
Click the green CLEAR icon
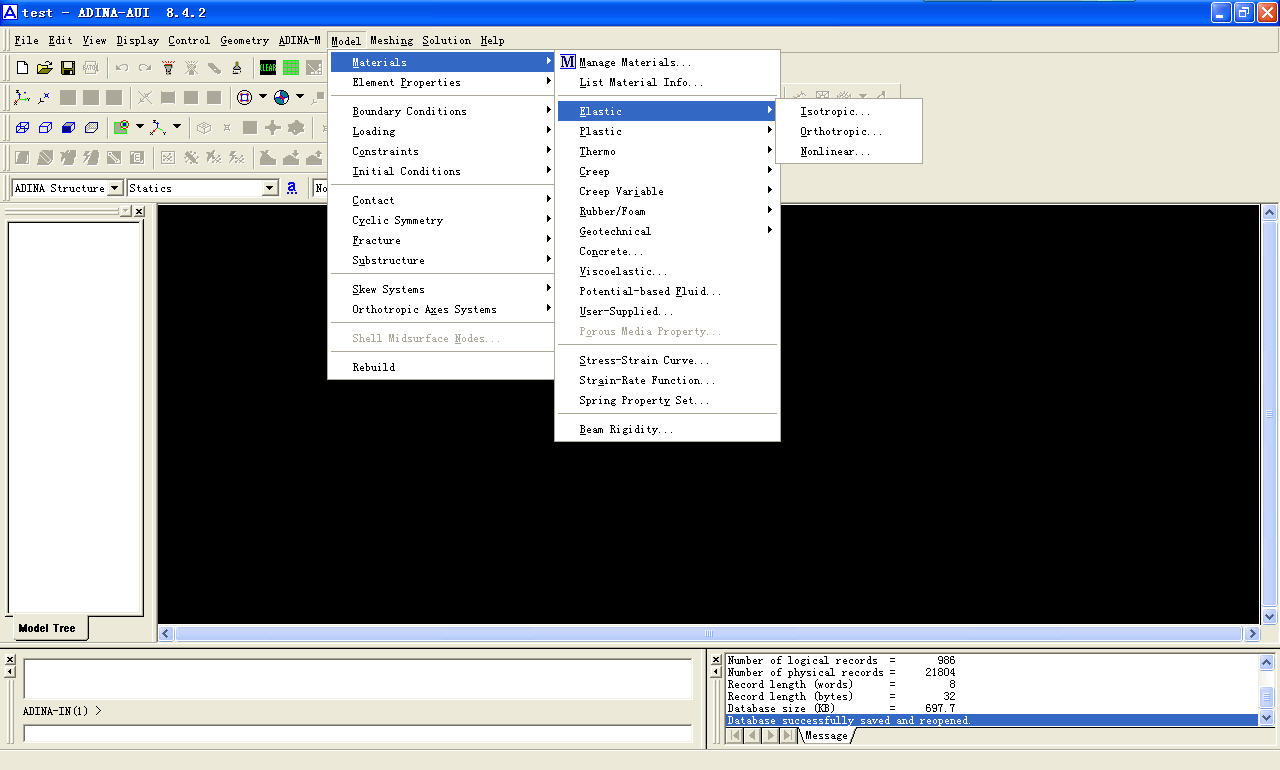click(x=268, y=68)
